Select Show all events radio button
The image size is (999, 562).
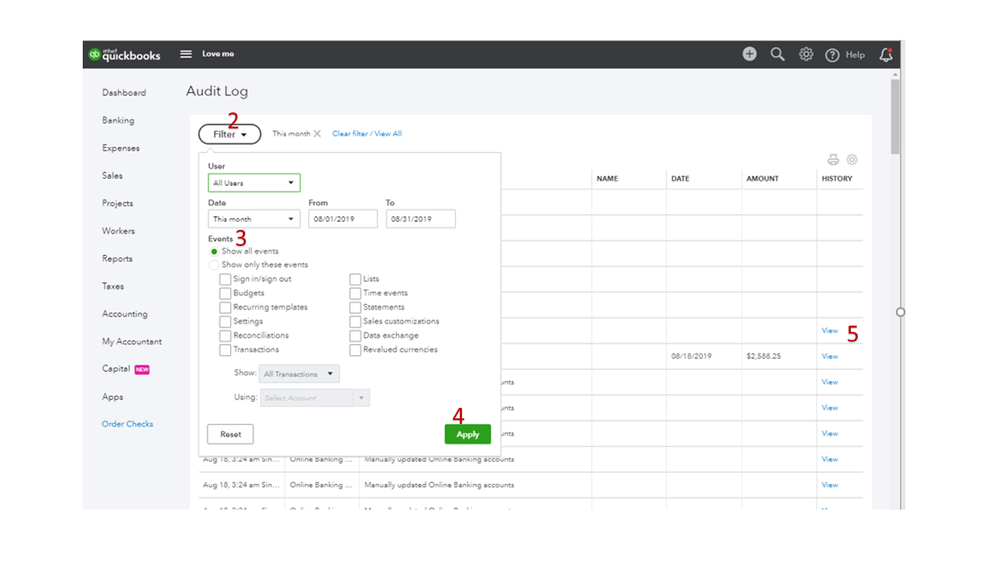point(214,252)
